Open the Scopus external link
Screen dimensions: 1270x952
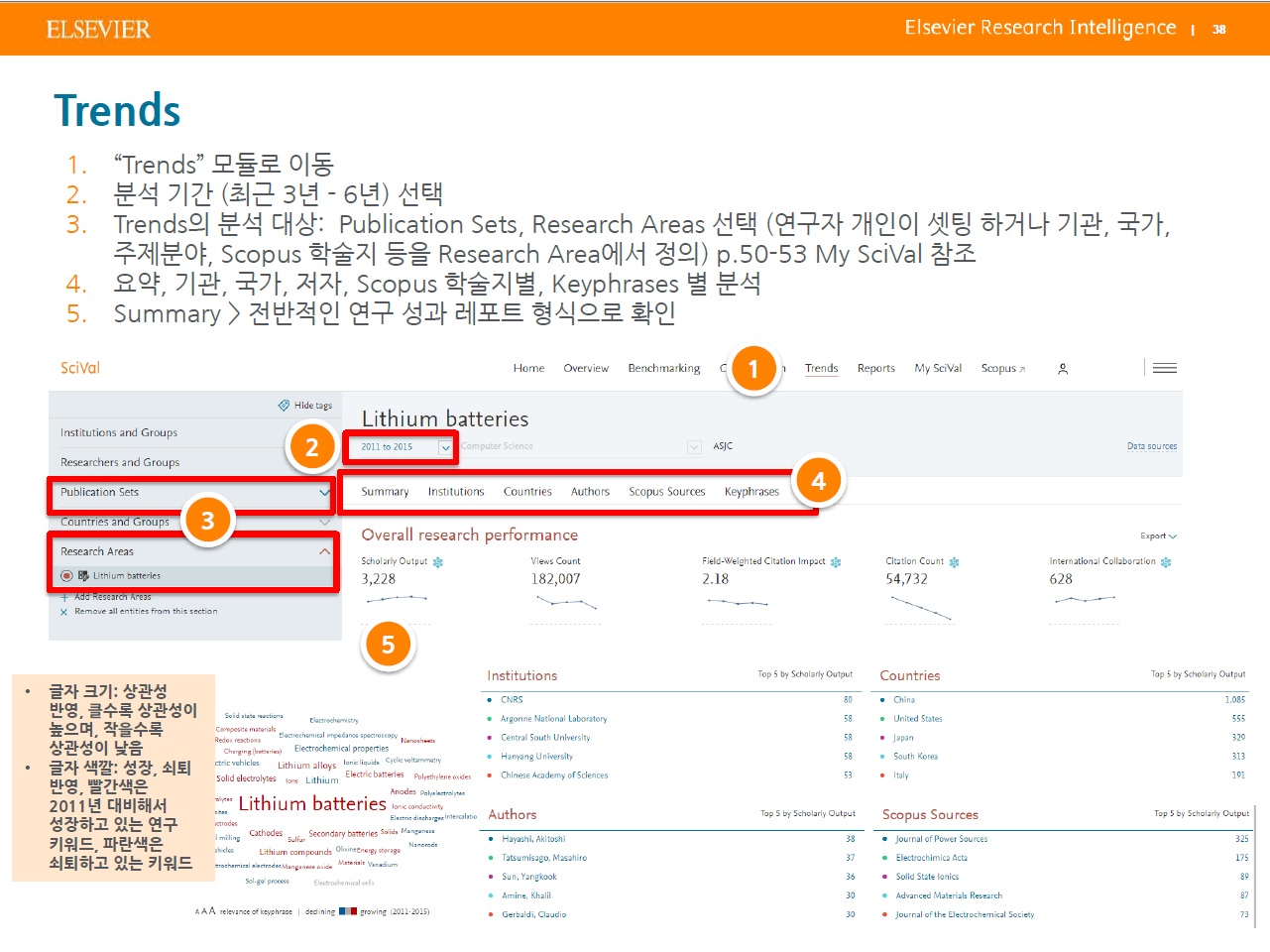(x=1003, y=369)
